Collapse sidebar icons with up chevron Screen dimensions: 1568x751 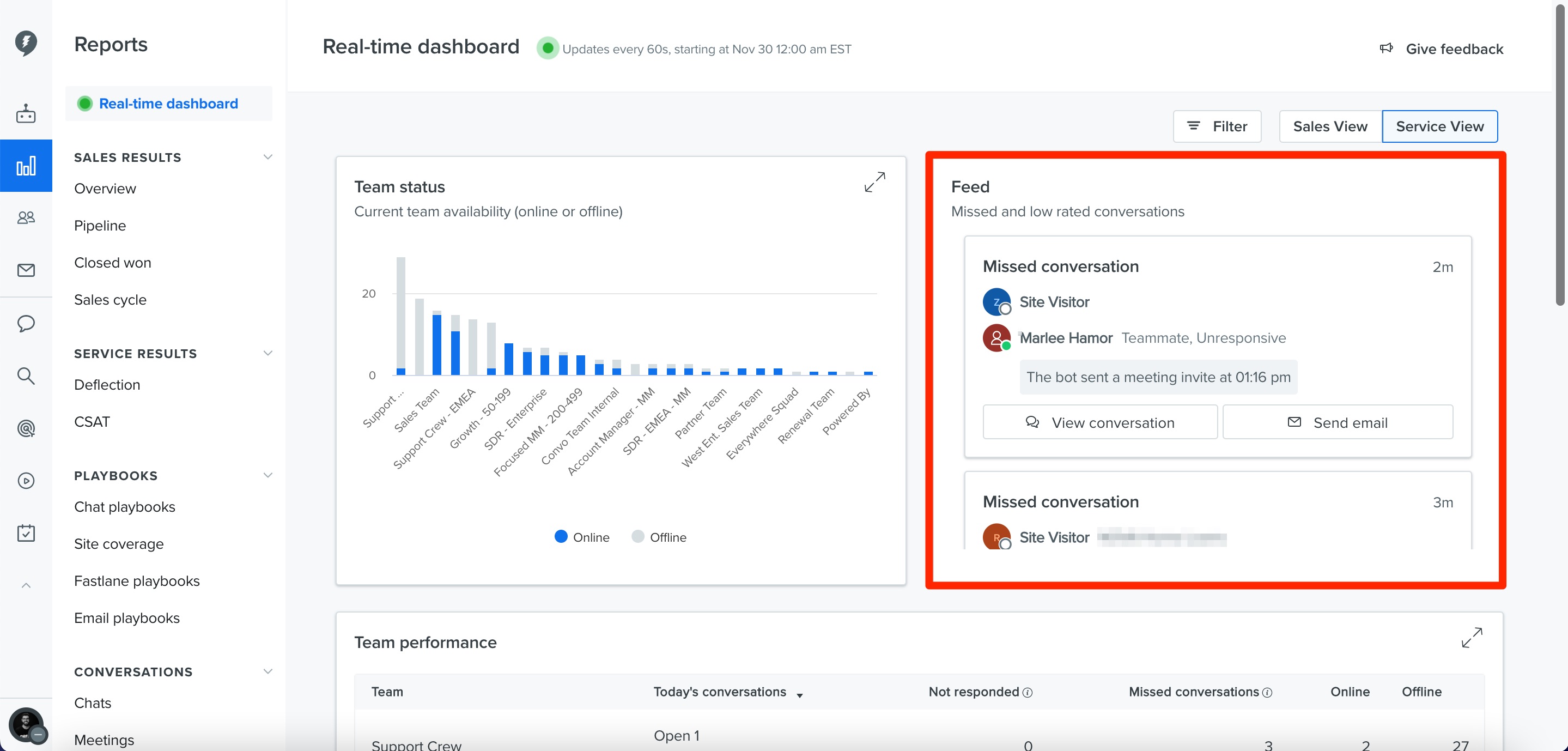(26, 585)
